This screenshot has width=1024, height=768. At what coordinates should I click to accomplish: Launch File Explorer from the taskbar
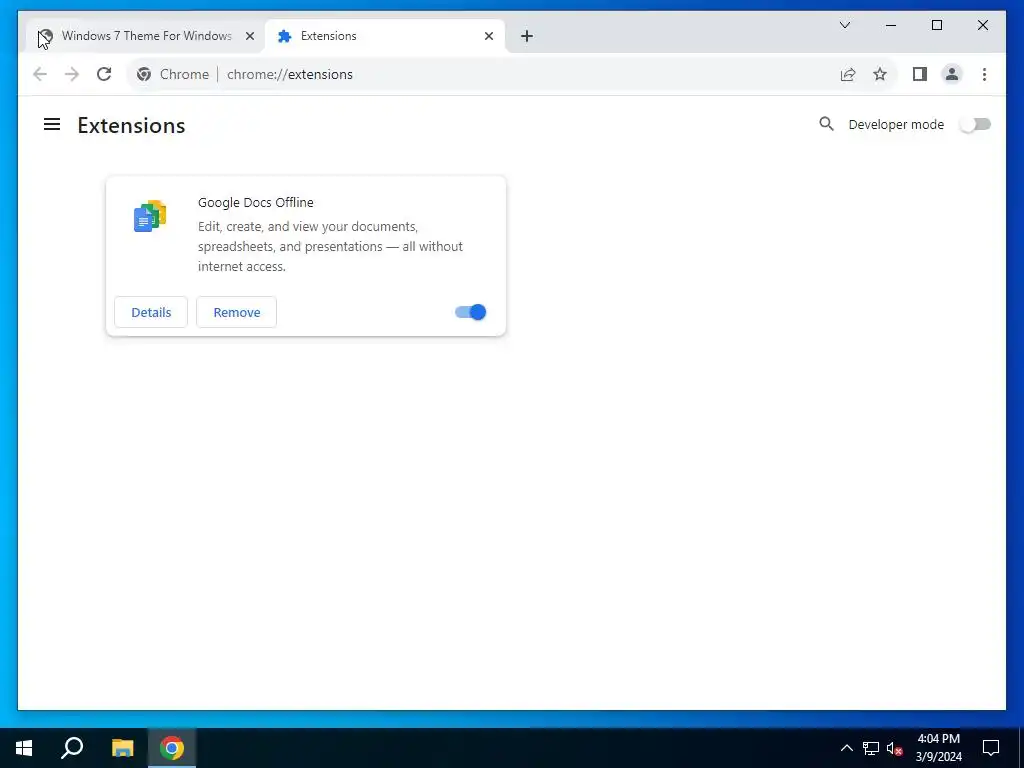point(122,748)
